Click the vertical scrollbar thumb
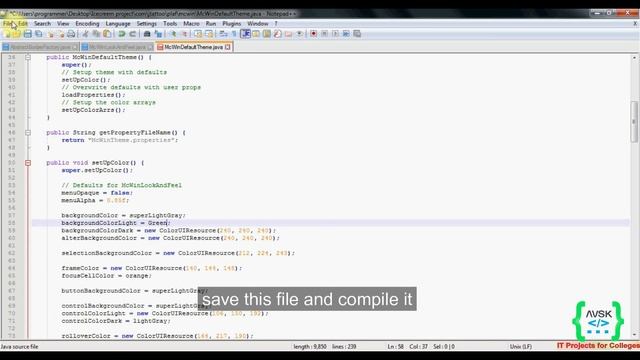The height and width of the screenshot is (360, 640). tap(634, 122)
